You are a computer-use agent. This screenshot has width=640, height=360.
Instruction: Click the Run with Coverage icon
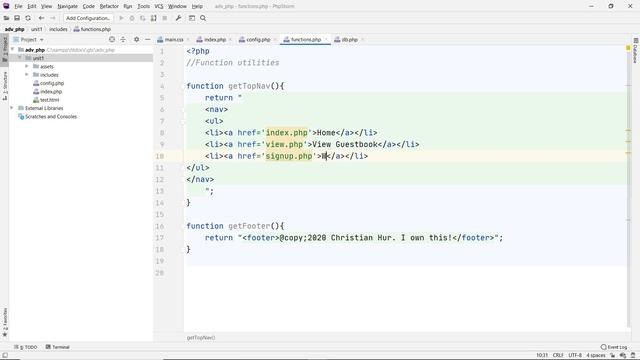pos(142,18)
